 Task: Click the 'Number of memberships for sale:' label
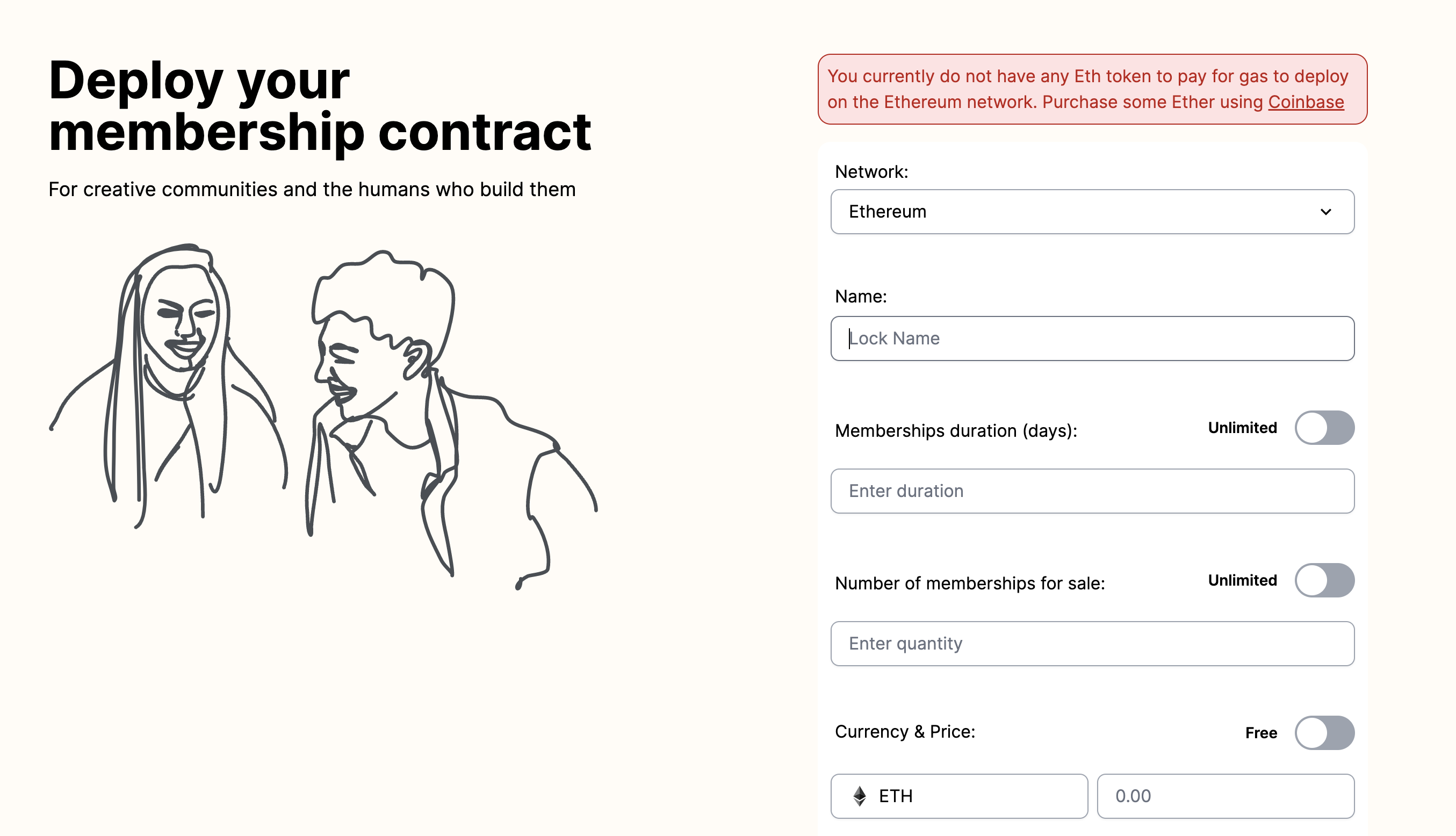tap(969, 583)
